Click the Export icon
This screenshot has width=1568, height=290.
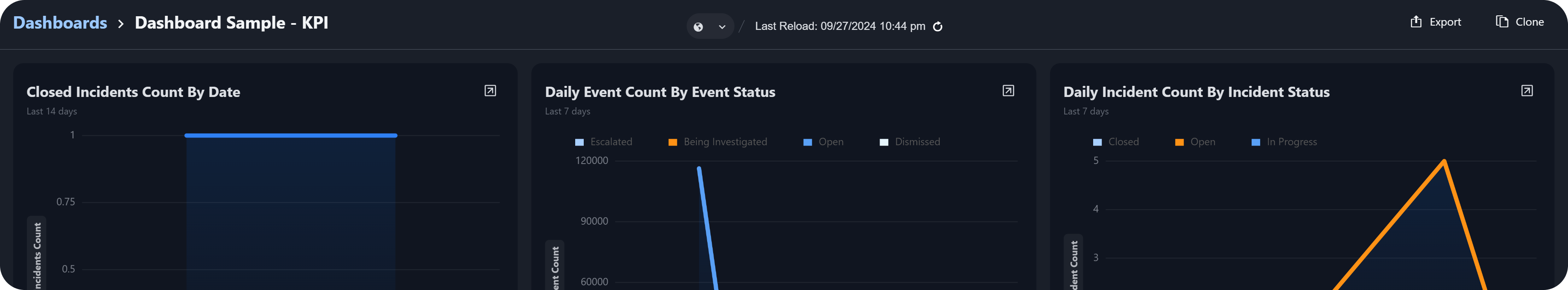tap(1416, 22)
